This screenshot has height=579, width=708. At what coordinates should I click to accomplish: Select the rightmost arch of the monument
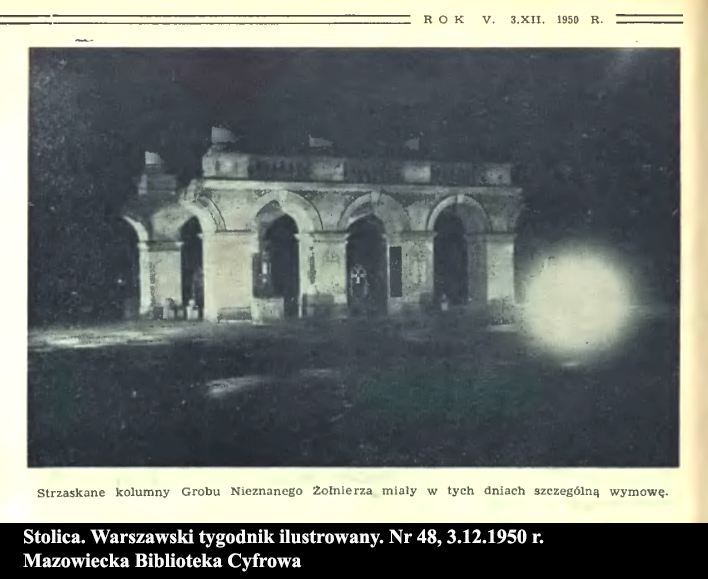coord(449,258)
